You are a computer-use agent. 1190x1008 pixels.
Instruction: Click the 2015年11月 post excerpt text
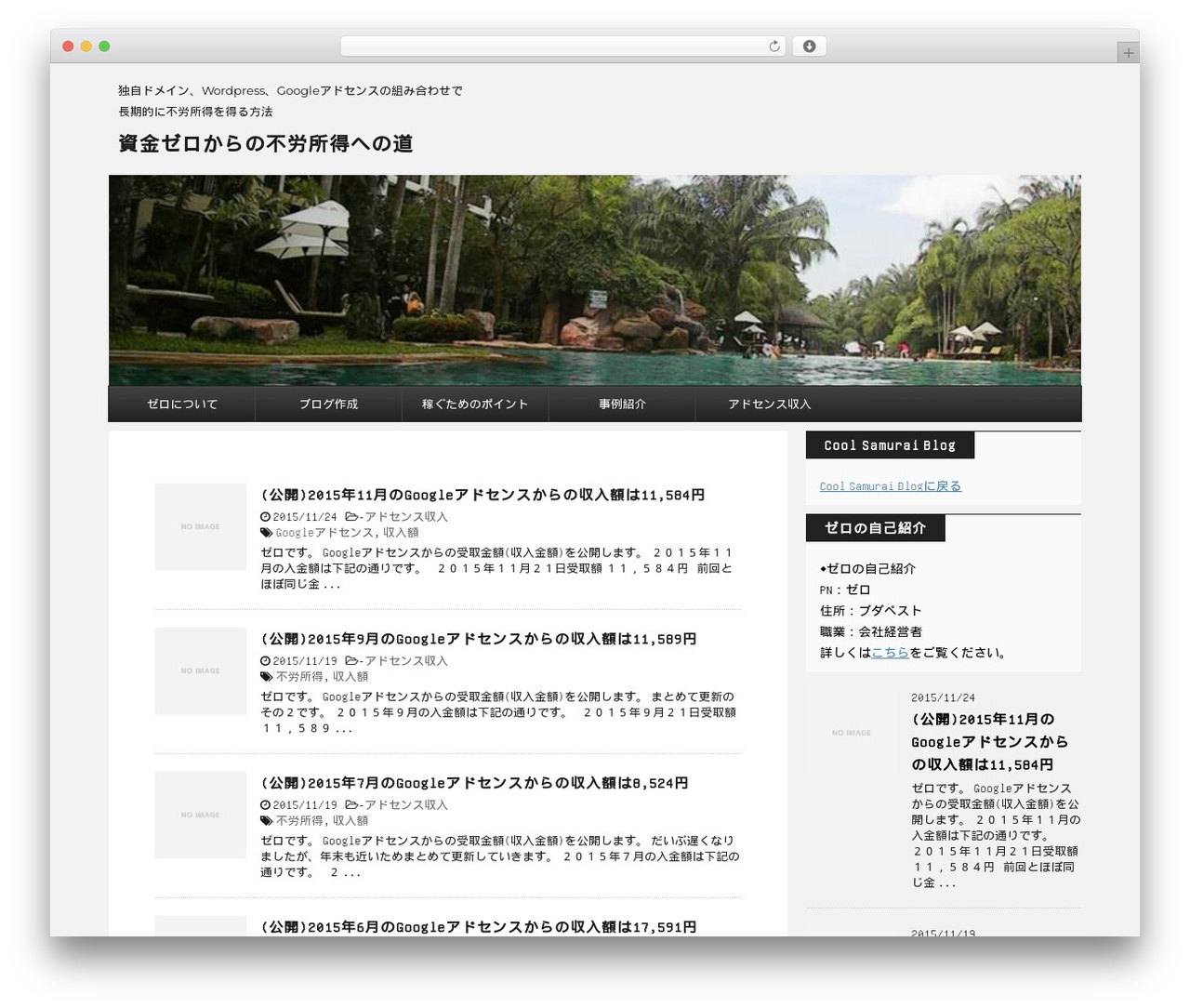tap(496, 569)
